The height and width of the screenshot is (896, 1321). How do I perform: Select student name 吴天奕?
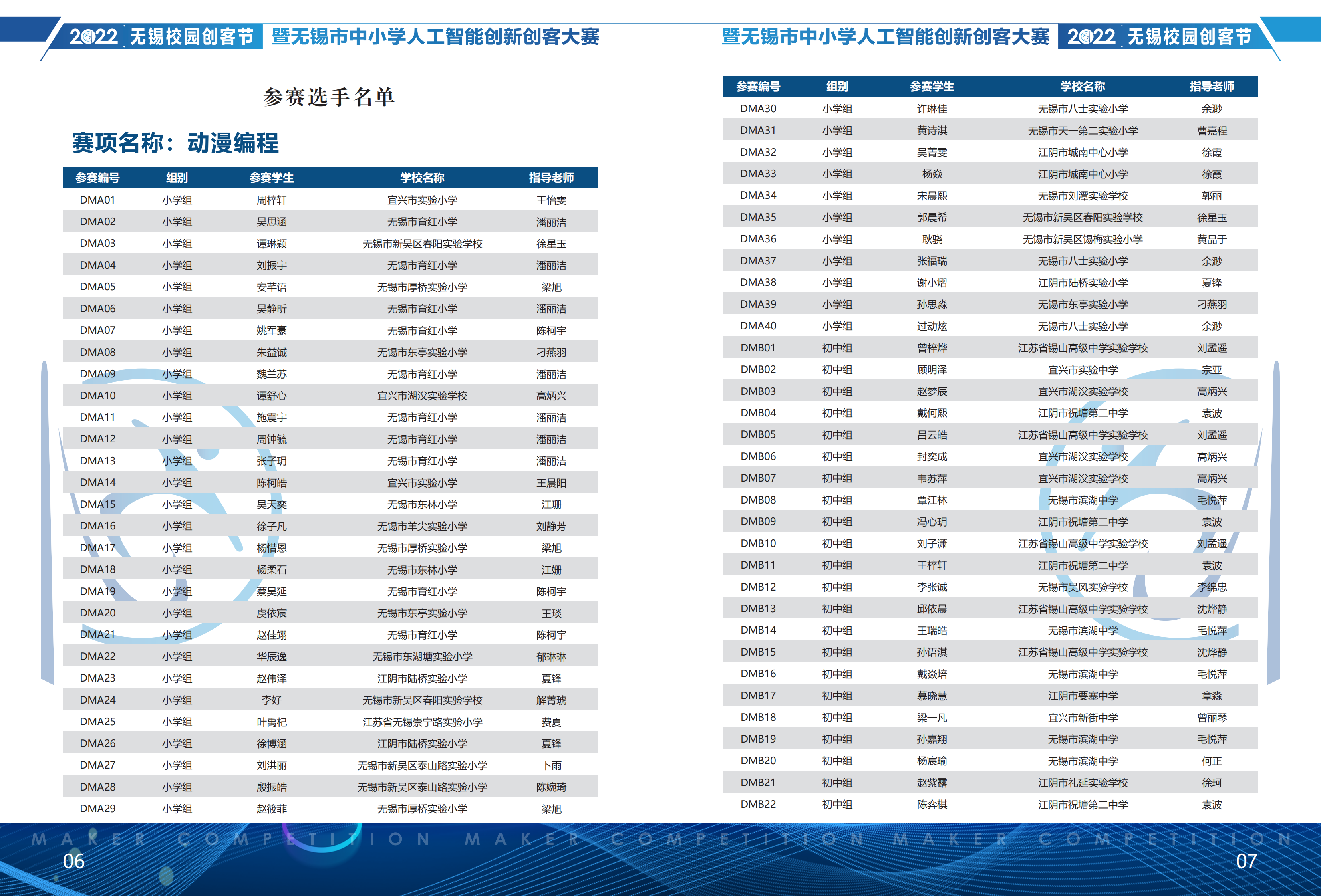[272, 505]
